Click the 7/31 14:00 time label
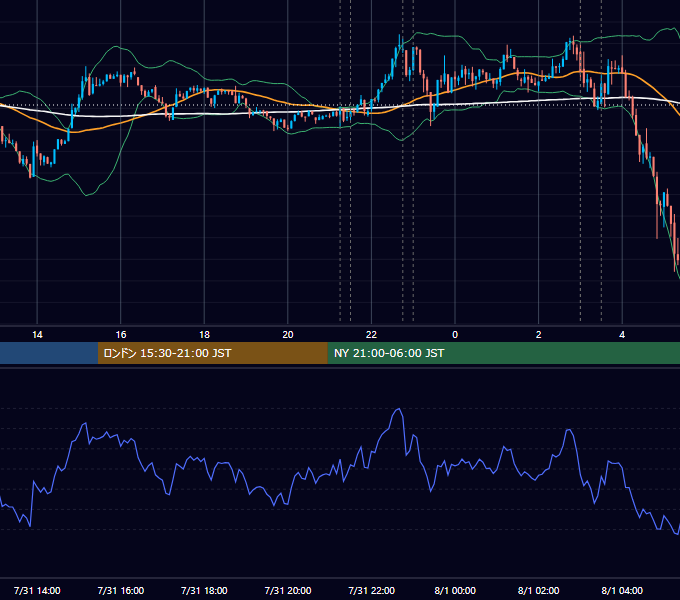Viewport: 680px width, 600px height. pos(37,590)
